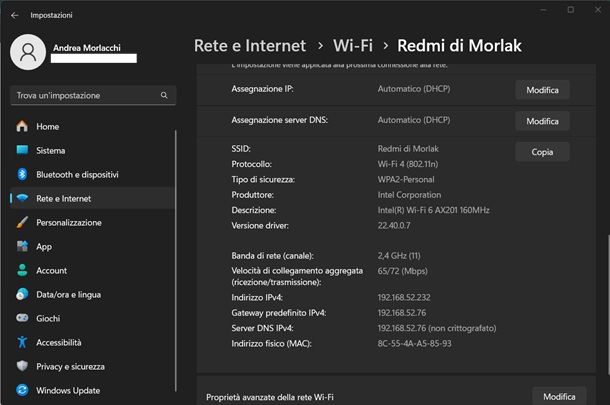Click the Data/ora e lingua globe icon

point(22,294)
